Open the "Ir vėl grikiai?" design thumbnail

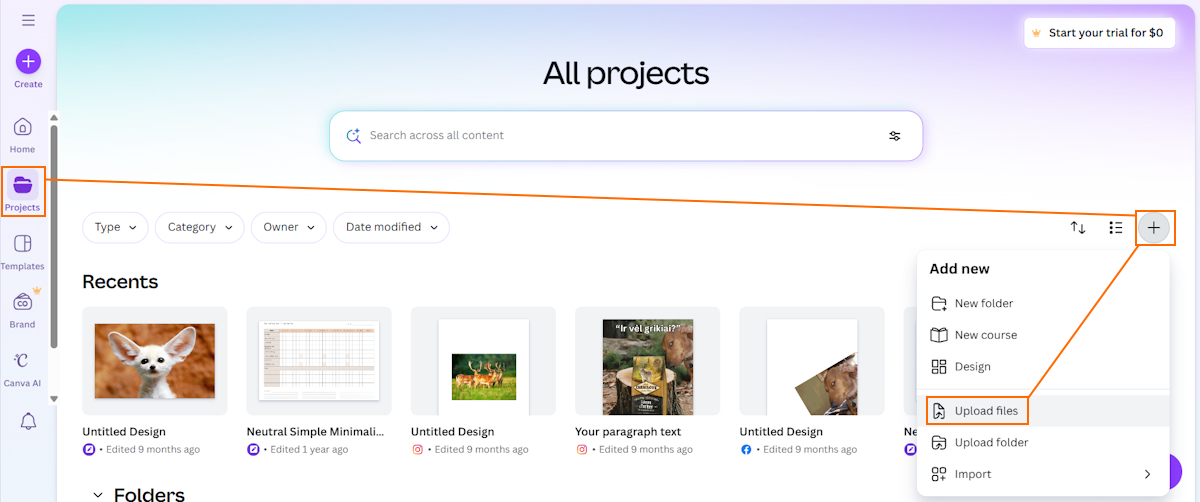(x=647, y=361)
